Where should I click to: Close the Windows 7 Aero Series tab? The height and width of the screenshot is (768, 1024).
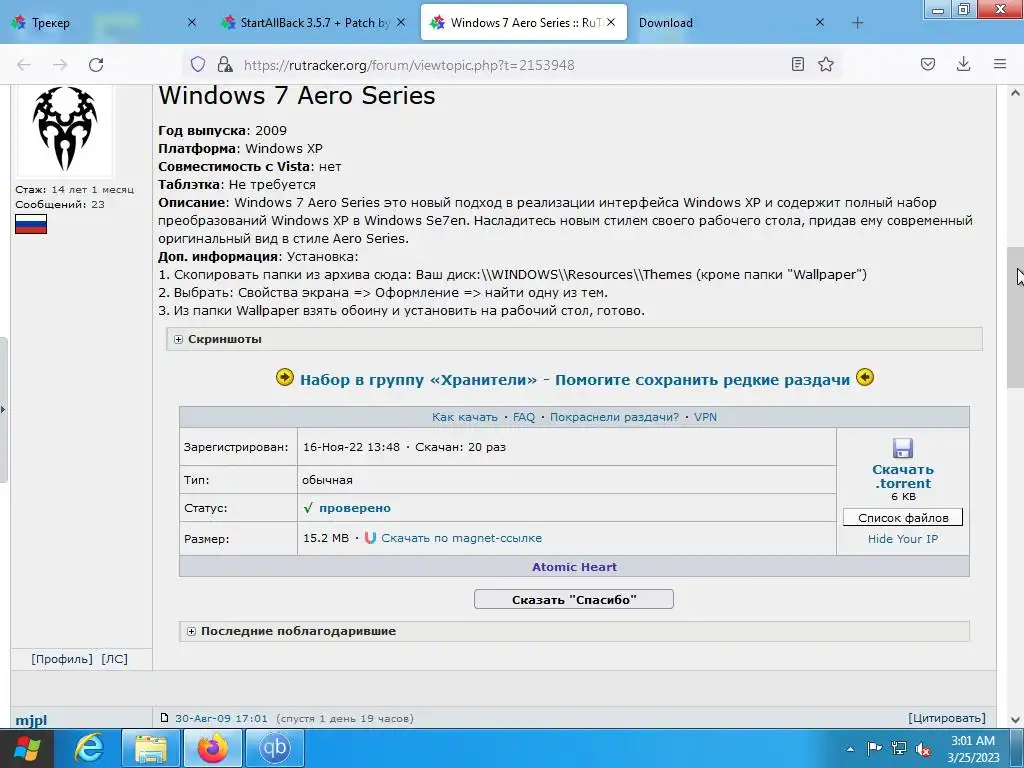point(611,22)
